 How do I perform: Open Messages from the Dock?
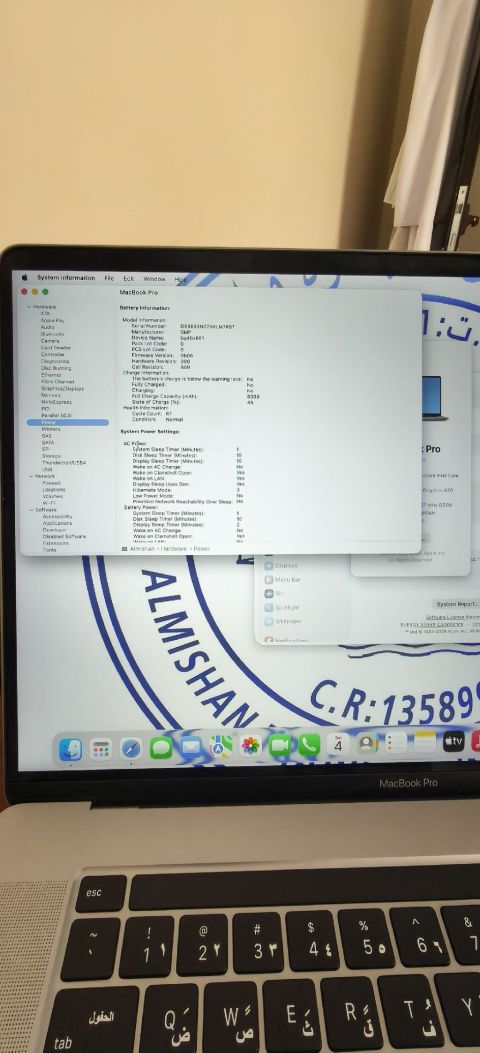pos(161,747)
